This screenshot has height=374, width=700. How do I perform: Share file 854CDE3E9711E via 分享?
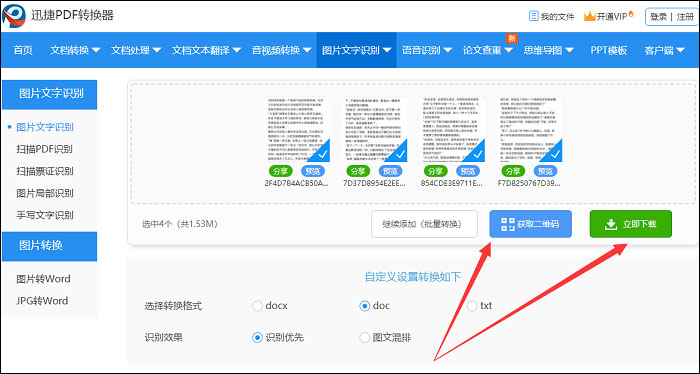435,171
